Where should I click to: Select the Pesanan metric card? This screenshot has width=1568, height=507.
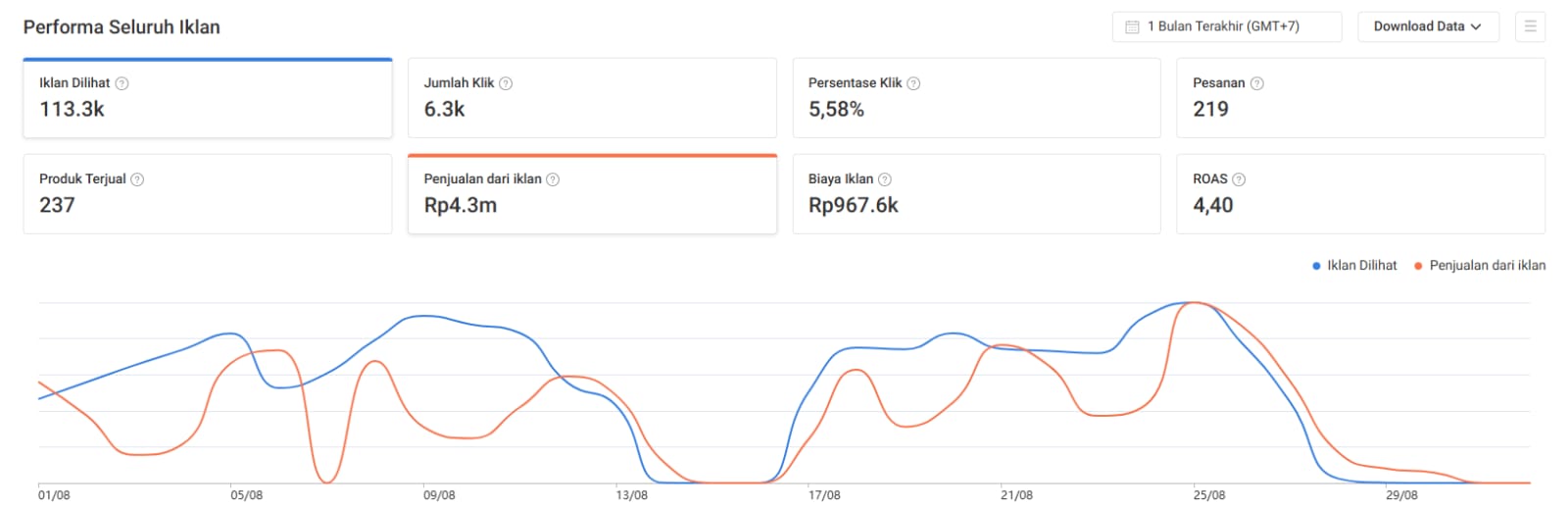[1360, 98]
